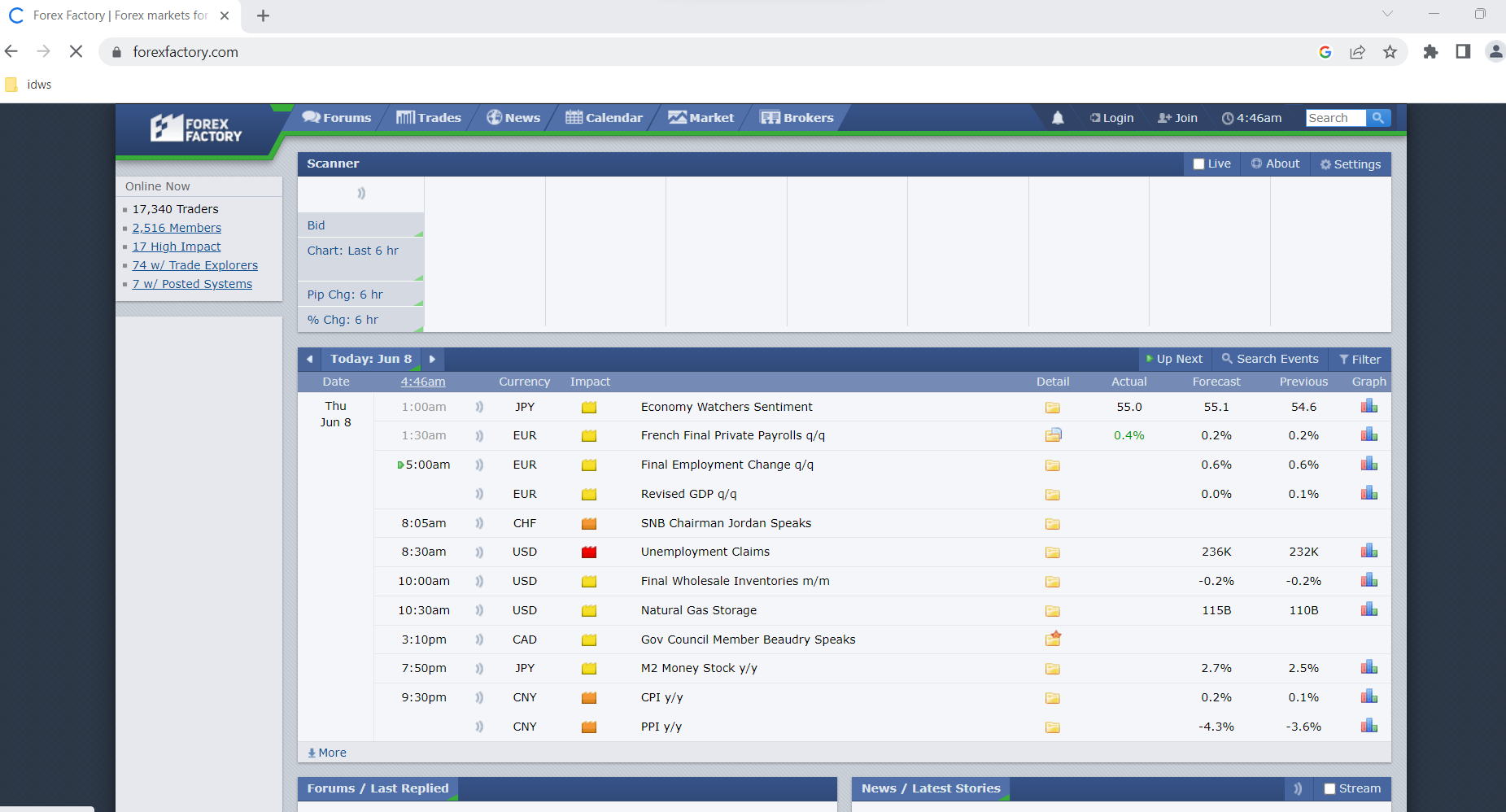Open browser extensions puzzle icon

[x=1430, y=52]
